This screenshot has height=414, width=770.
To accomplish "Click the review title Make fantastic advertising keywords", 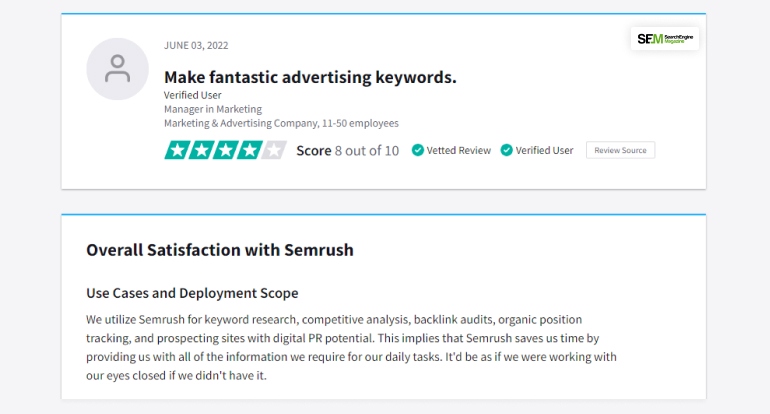I will click(x=310, y=77).
